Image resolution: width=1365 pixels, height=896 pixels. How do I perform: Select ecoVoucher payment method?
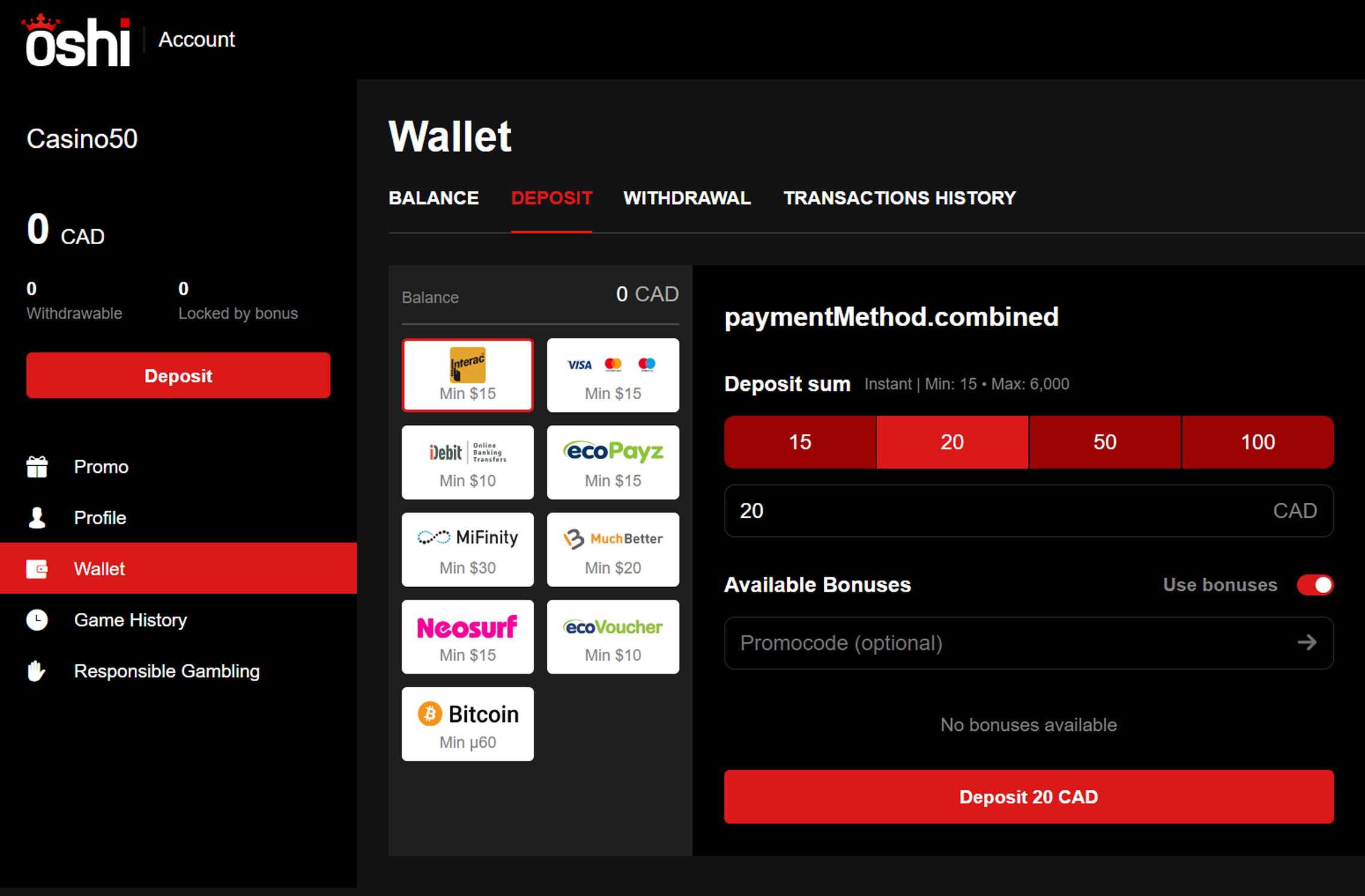tap(613, 637)
